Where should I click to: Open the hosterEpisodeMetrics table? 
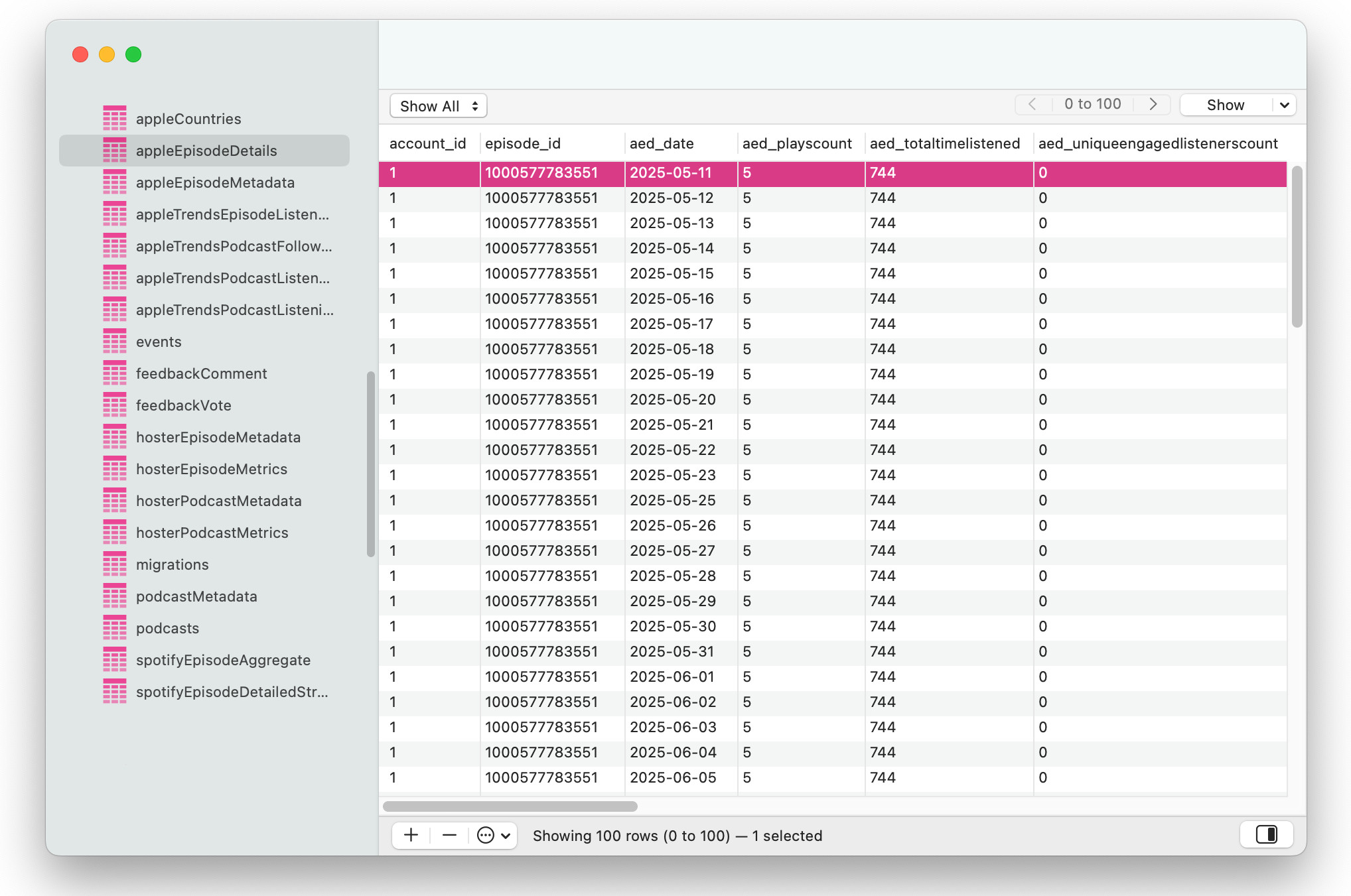pos(211,469)
